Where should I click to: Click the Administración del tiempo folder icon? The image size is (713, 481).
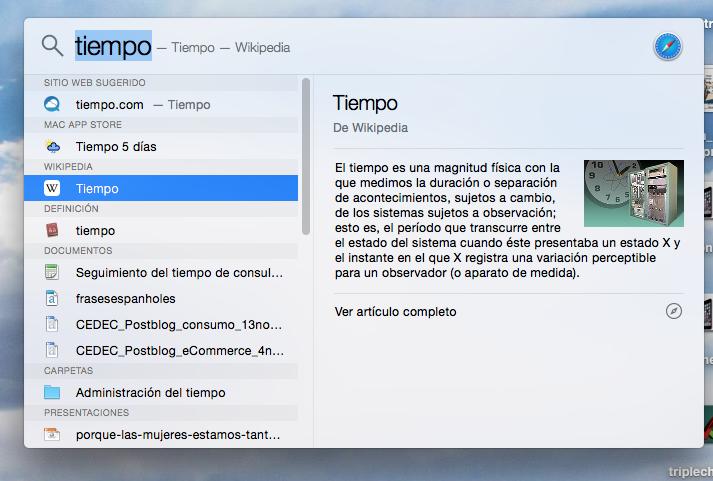53,393
